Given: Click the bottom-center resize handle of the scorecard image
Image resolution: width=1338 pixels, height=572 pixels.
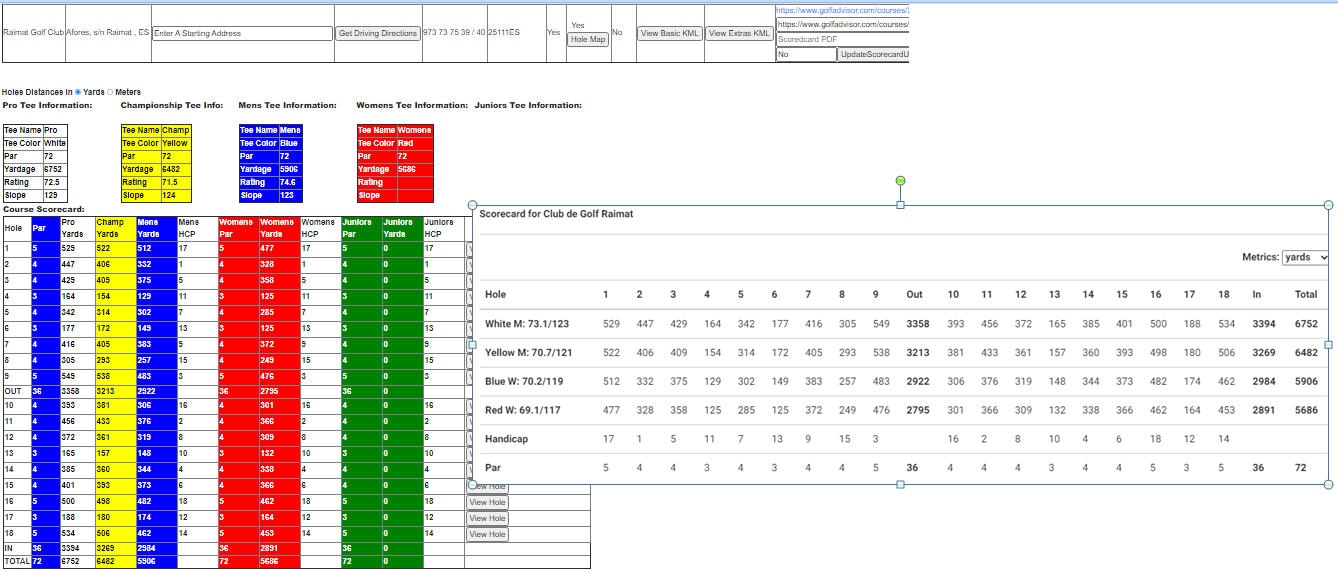Looking at the screenshot, I should (x=900, y=484).
